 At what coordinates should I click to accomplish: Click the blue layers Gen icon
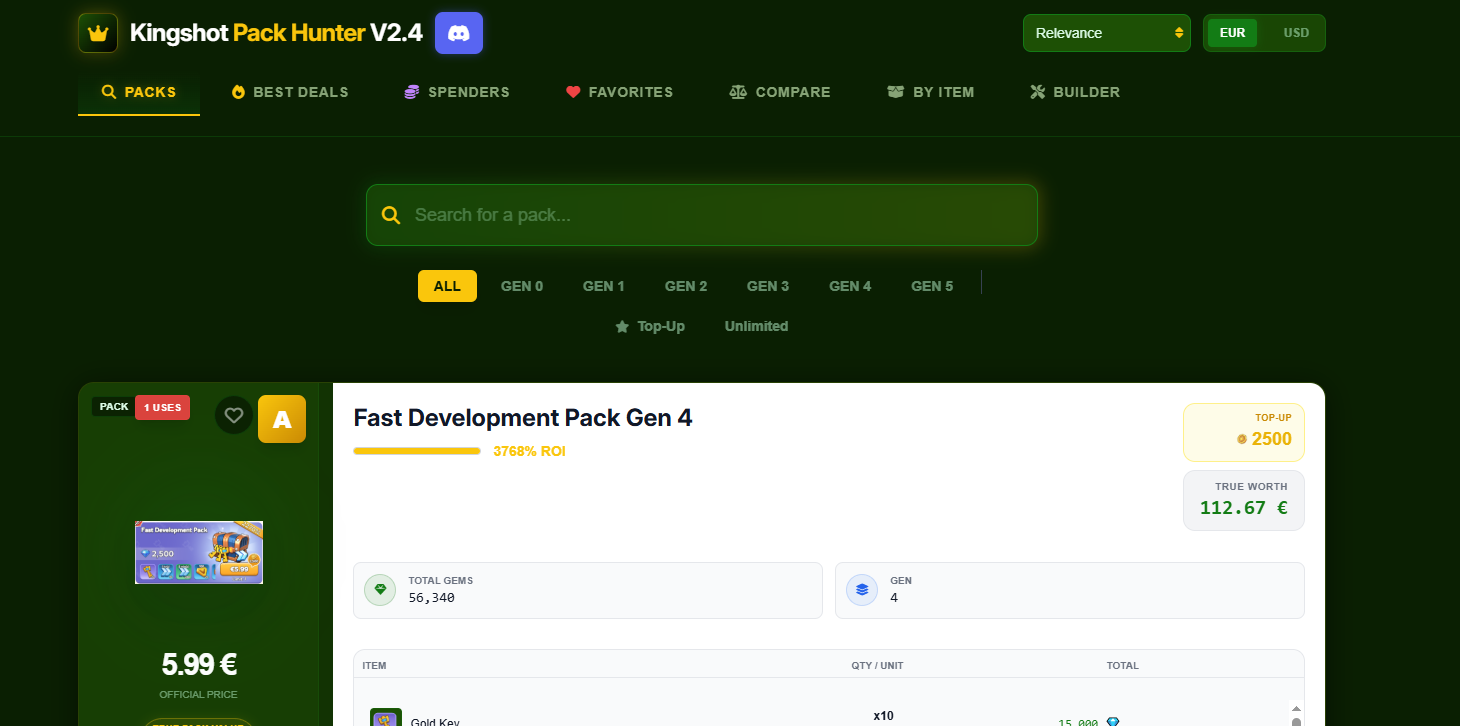point(862,590)
